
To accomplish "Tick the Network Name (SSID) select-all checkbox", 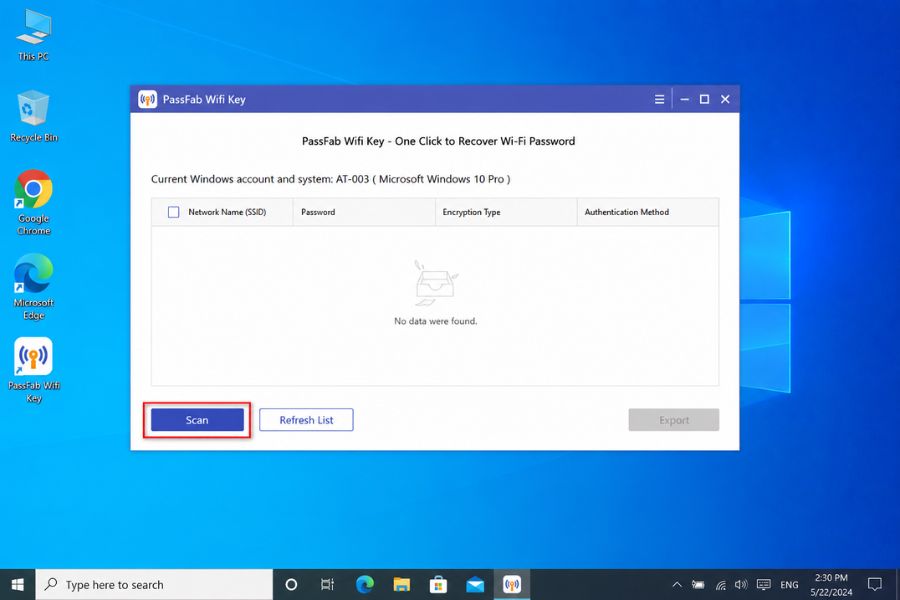I will (x=173, y=212).
